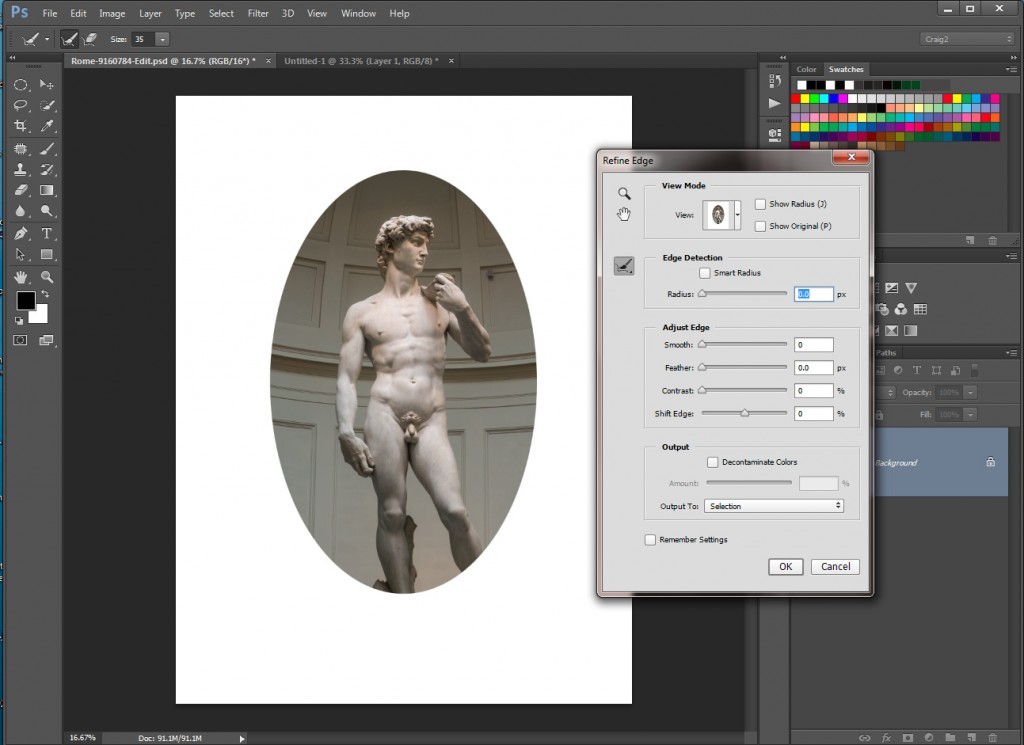Click Refine Edge dialog Hand tool
1024x745 pixels.
coord(624,214)
